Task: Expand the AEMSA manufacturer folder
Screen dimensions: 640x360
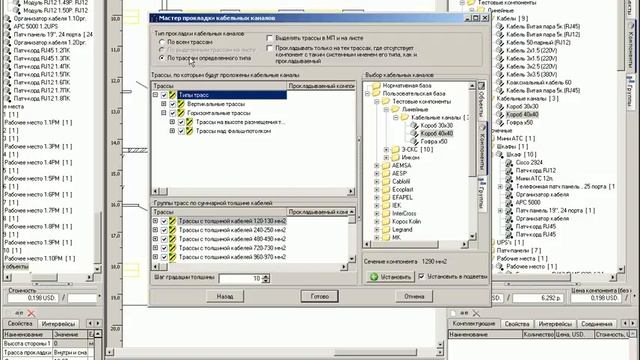Action: pos(377,165)
